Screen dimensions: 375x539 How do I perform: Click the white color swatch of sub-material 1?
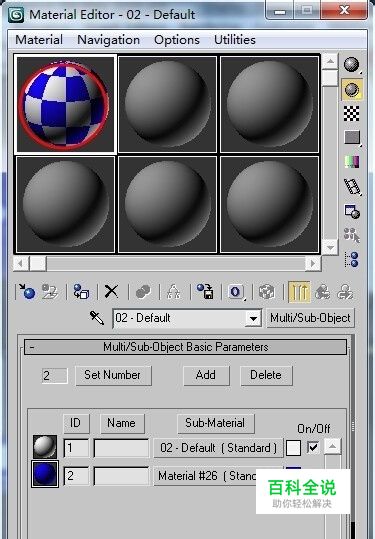[x=293, y=448]
